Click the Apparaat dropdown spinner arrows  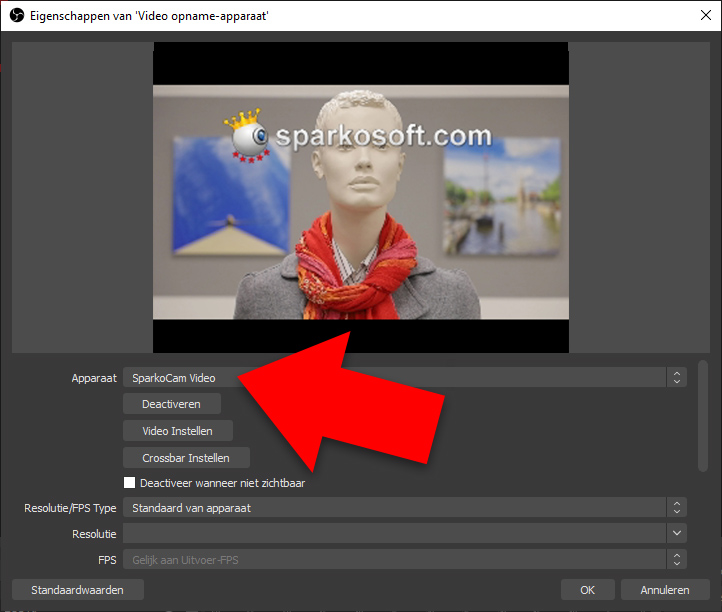pyautogui.click(x=676, y=378)
